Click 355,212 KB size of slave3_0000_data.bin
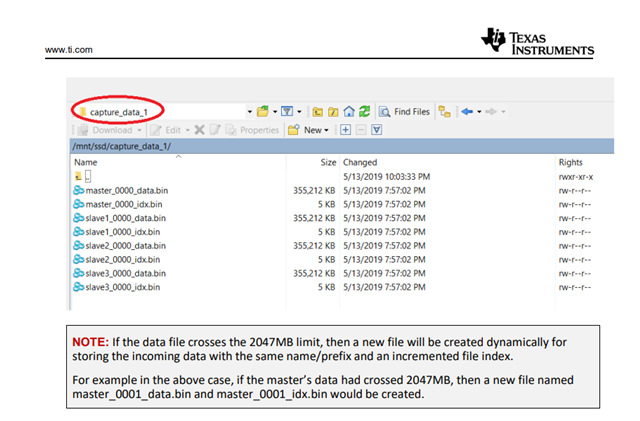Screen dimensions: 640x421 (x=314, y=273)
